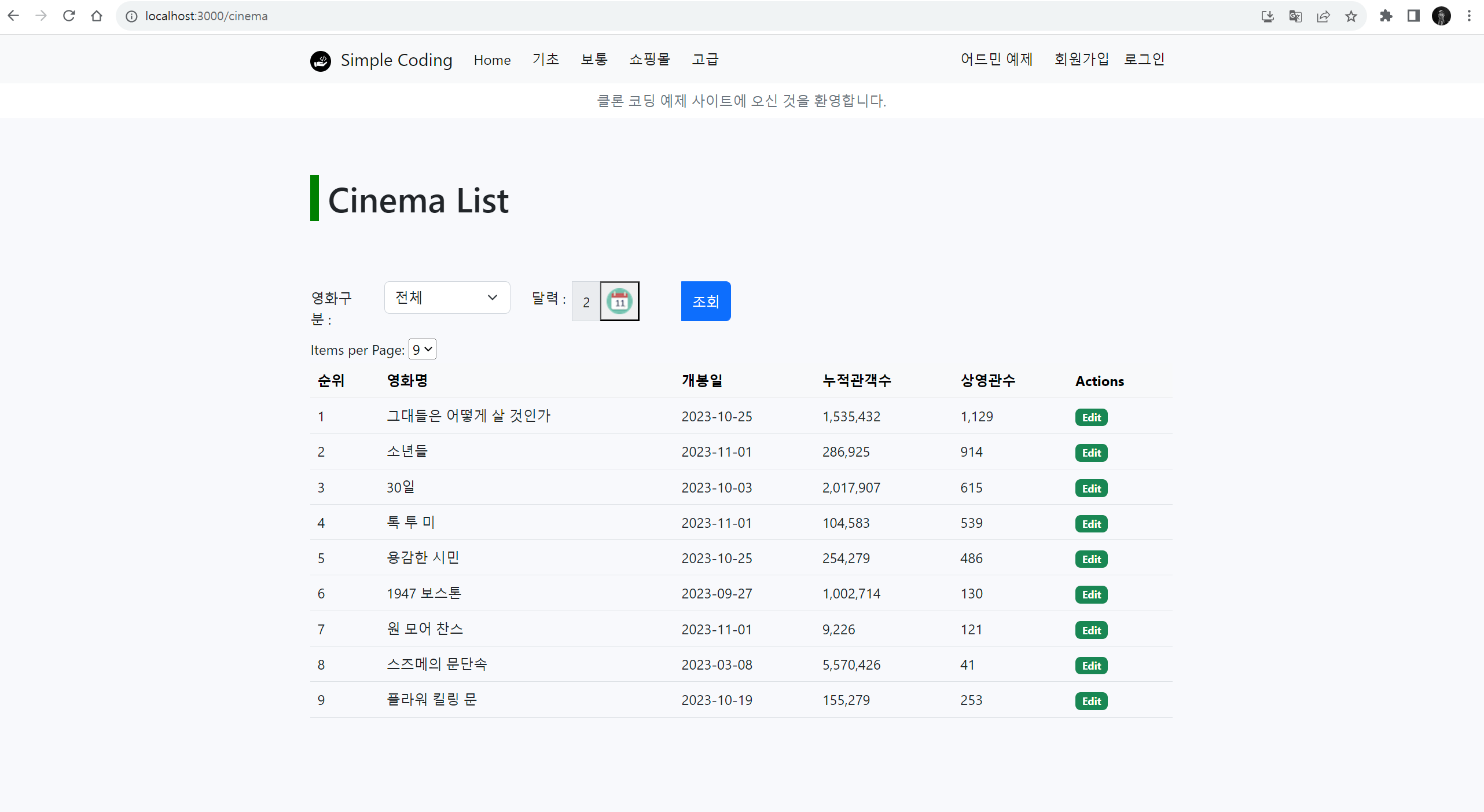This screenshot has height=812, width=1484.
Task: Click the calendar date input field
Action: (586, 302)
